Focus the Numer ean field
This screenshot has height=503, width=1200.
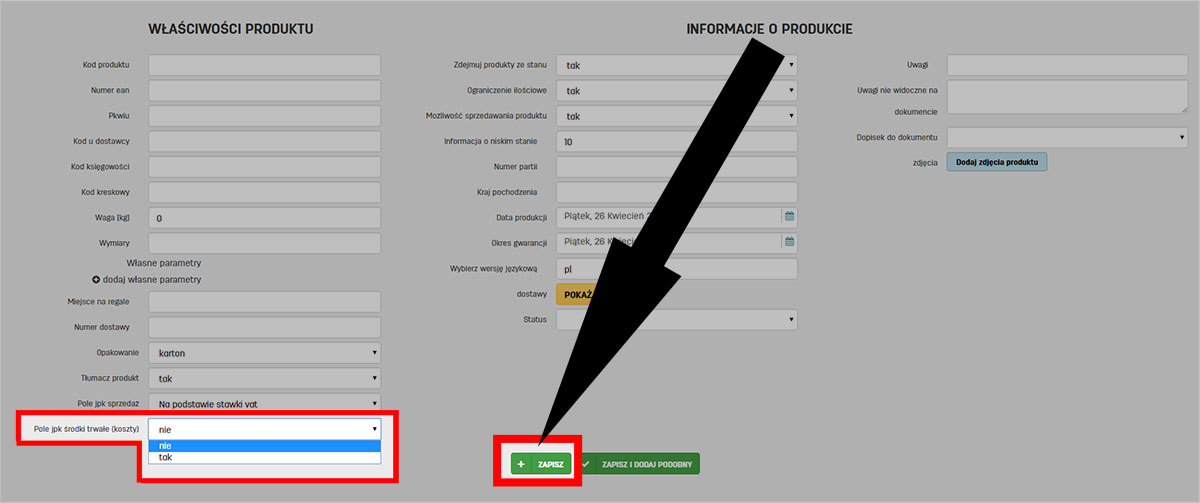pos(264,91)
